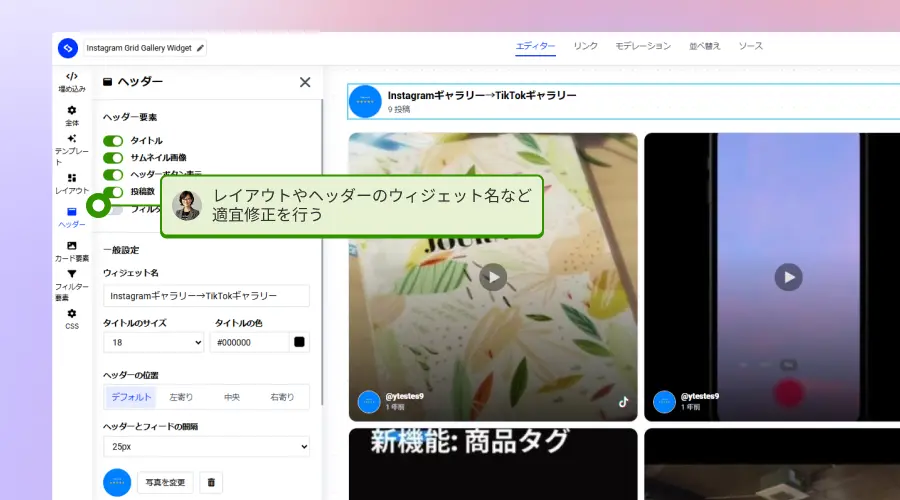The image size is (900, 500).
Task: Click the 9 投稿 post count text
Action: (x=398, y=109)
